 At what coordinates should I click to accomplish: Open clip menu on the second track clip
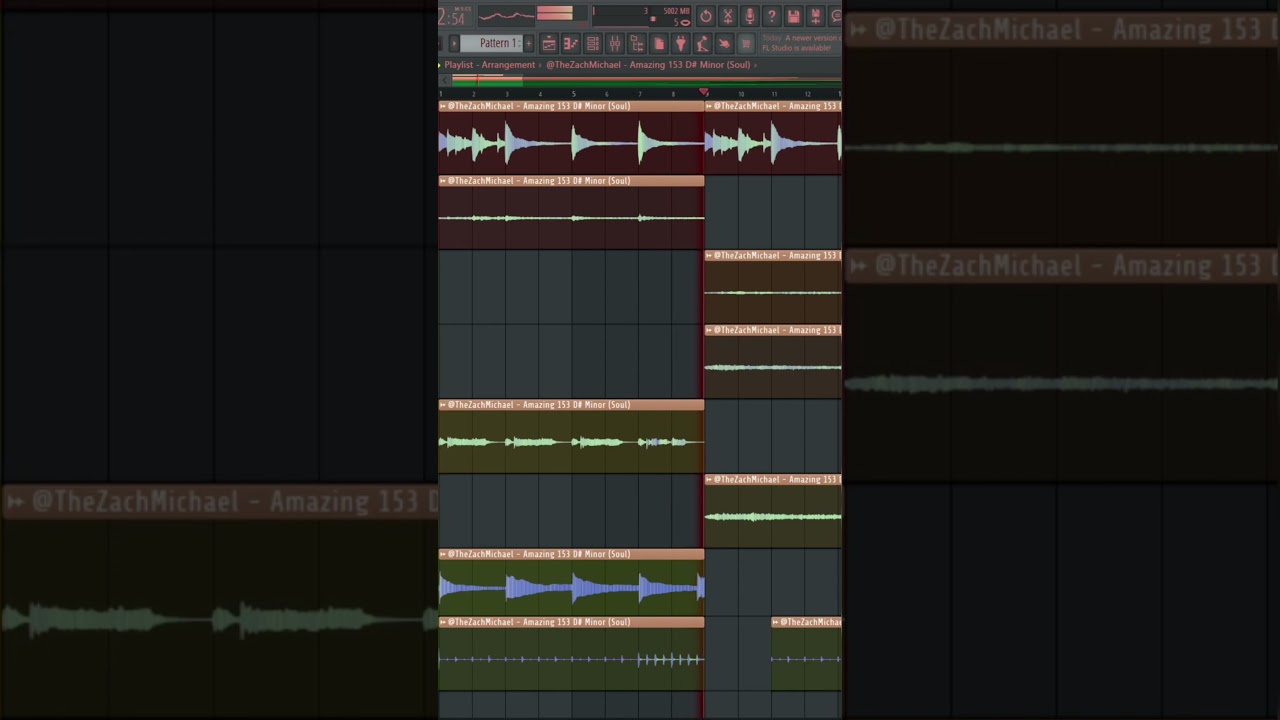[x=442, y=181]
